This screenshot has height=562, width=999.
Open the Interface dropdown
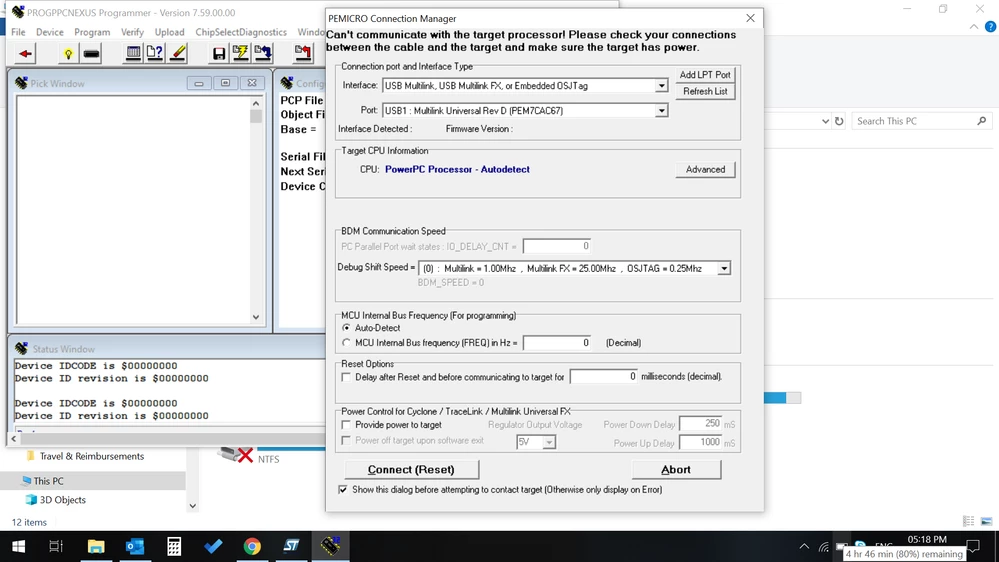[661, 86]
